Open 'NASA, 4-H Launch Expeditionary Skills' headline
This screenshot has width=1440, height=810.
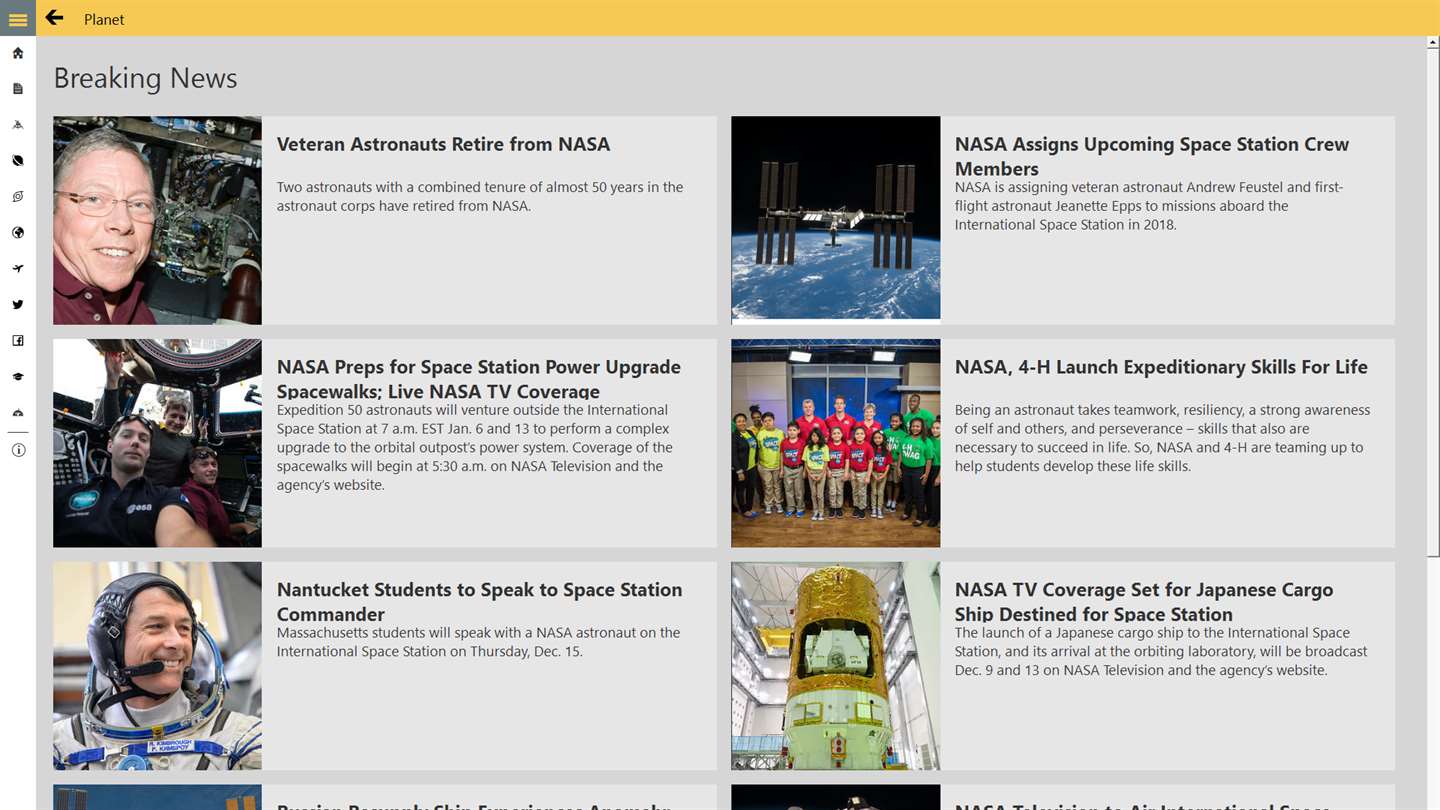pyautogui.click(x=1161, y=367)
